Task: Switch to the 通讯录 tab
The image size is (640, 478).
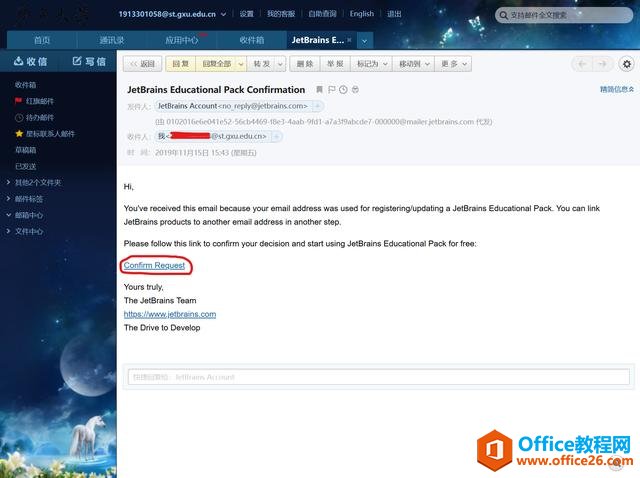Action: 112,40
